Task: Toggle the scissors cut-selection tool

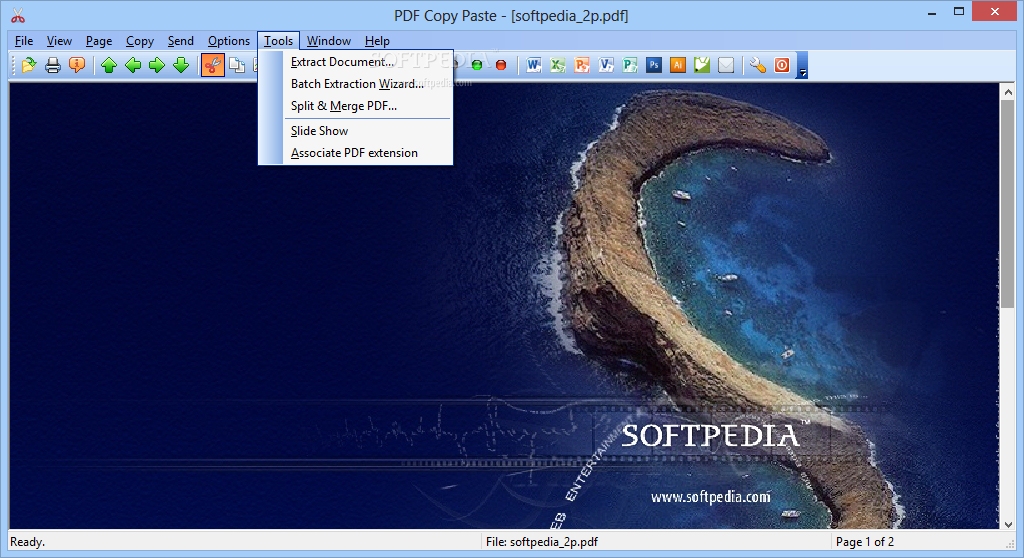Action: (213, 65)
